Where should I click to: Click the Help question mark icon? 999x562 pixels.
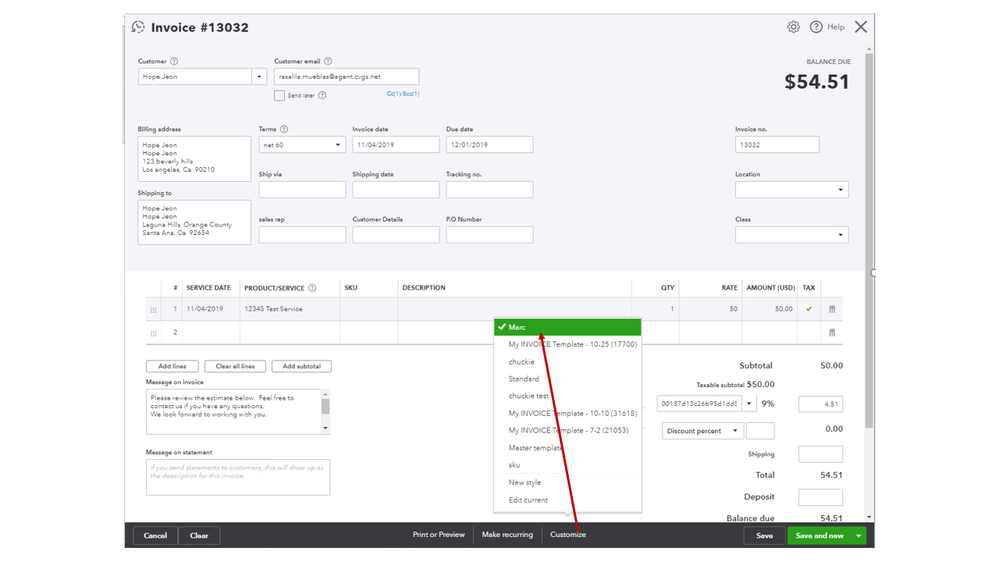tap(816, 27)
